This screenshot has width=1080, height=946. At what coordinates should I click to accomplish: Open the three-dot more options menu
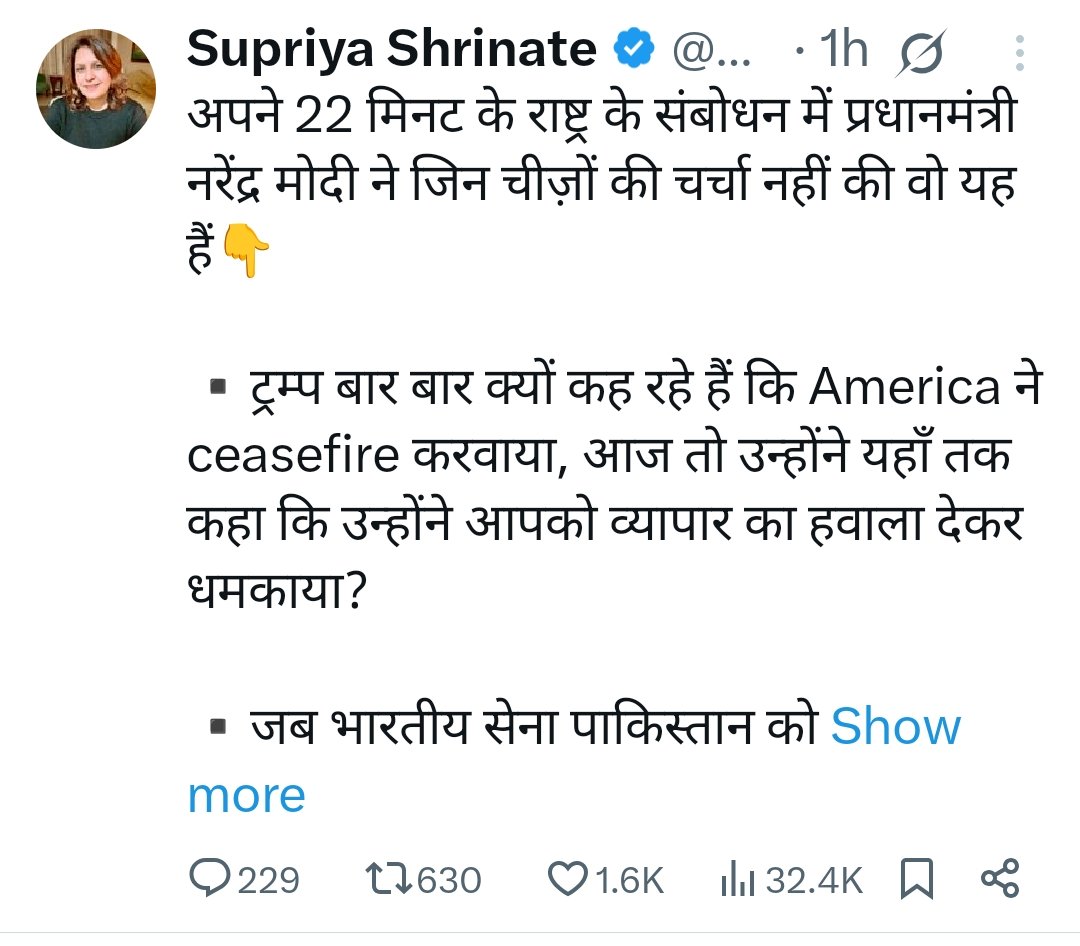point(1019,52)
